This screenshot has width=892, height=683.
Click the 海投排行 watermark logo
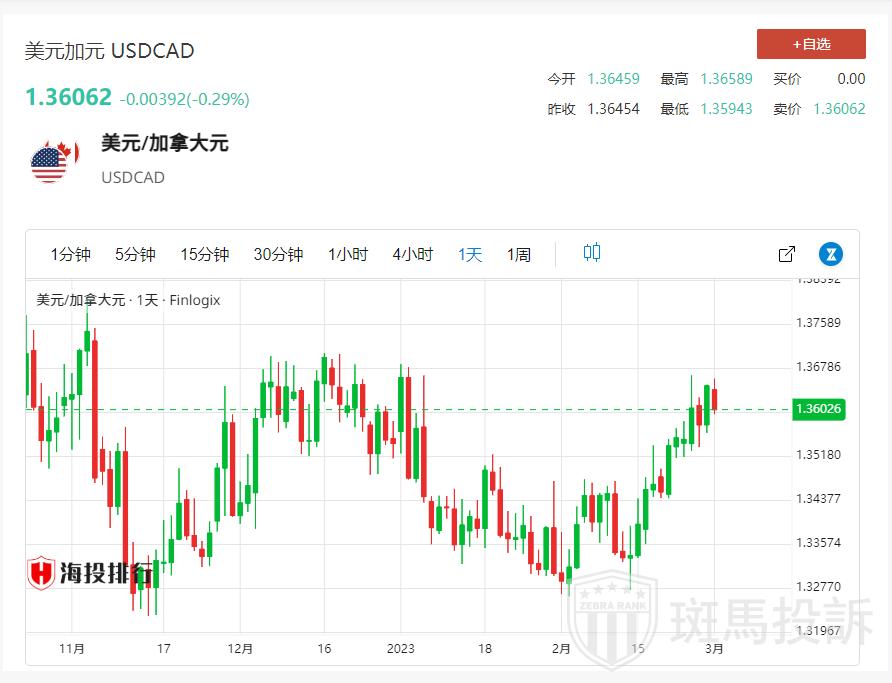[x=90, y=573]
